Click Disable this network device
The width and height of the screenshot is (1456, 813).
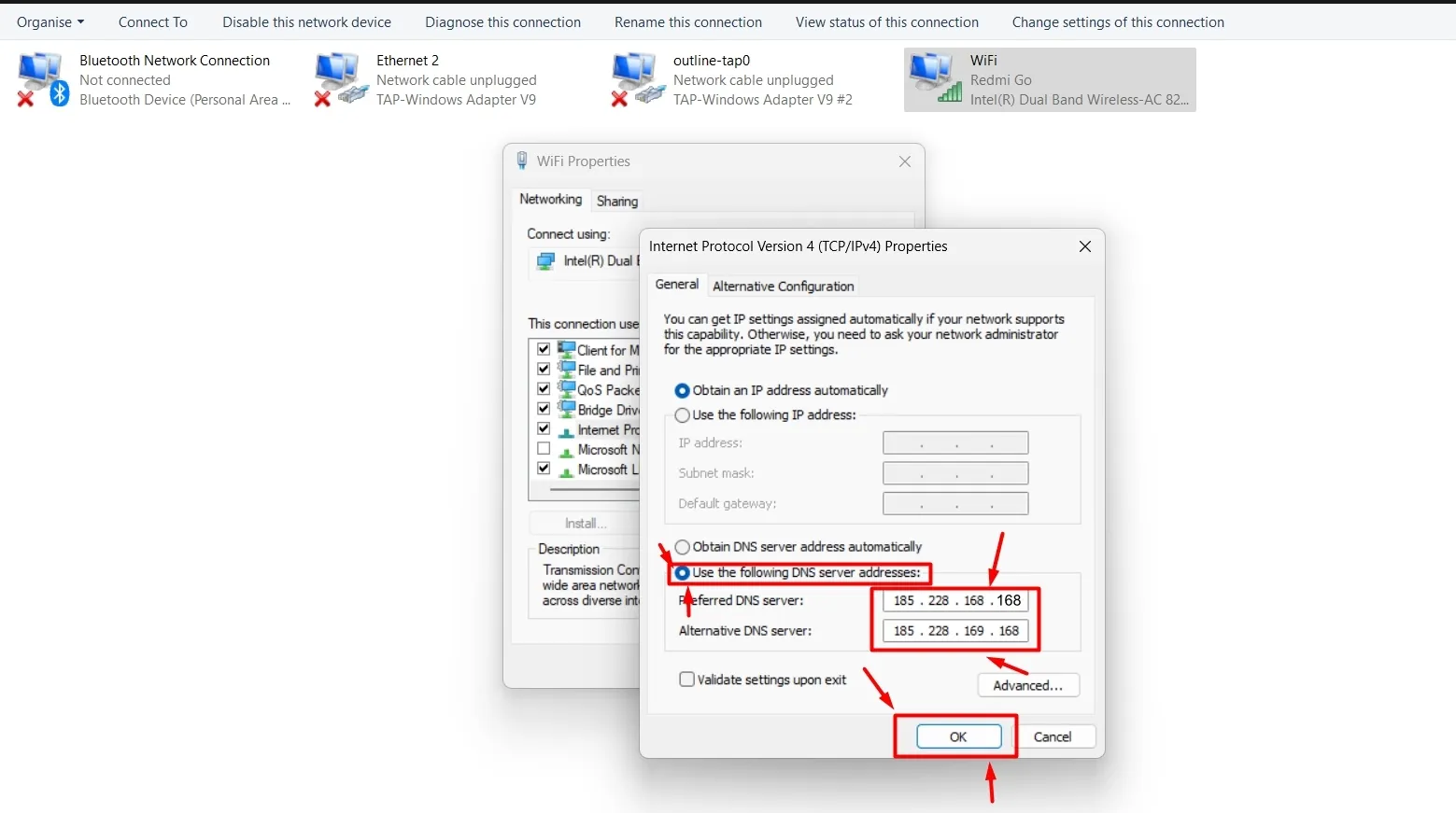point(306,22)
